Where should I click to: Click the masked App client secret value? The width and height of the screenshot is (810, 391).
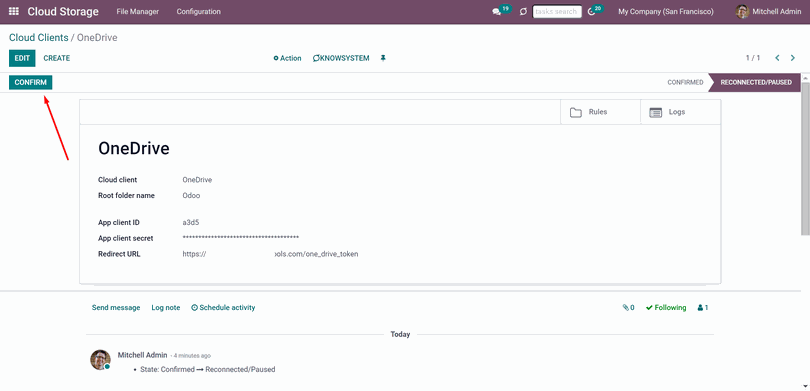click(241, 238)
